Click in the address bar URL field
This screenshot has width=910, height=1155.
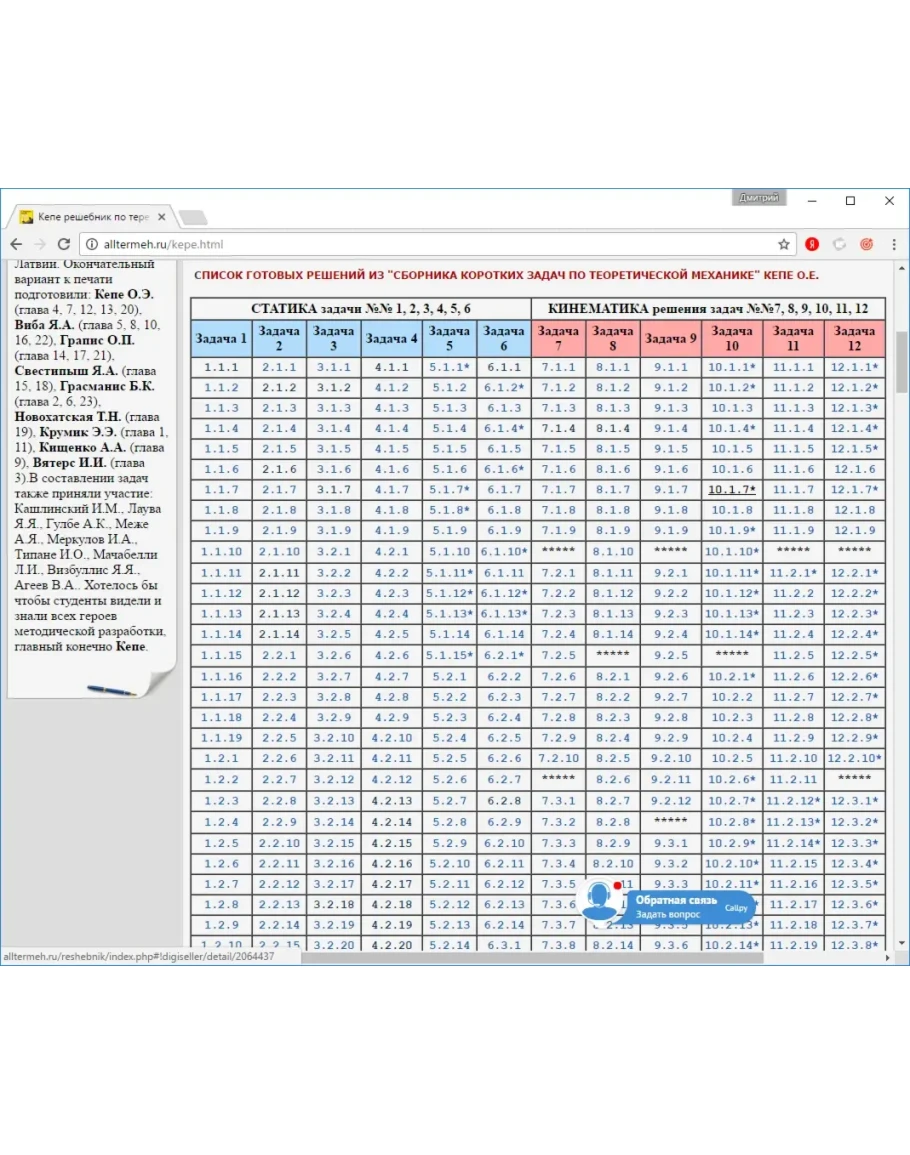coord(430,244)
